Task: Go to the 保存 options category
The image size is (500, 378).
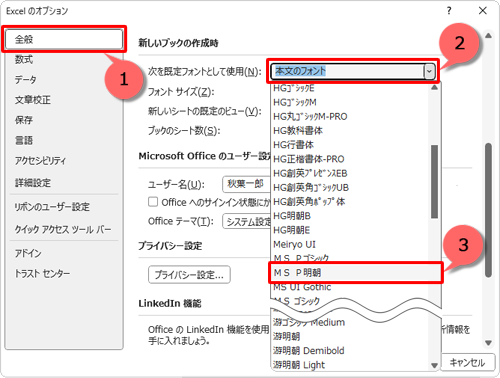Action: pyautogui.click(x=24, y=120)
